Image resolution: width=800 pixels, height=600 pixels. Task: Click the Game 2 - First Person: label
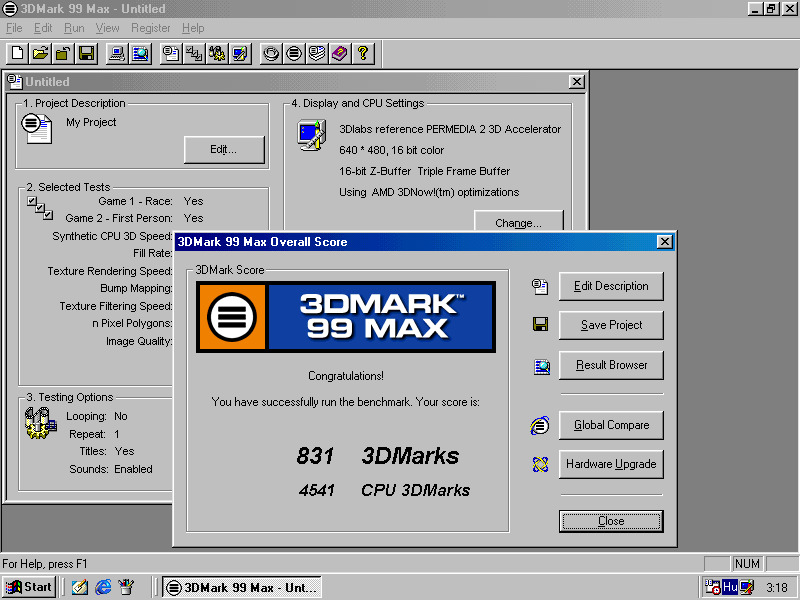119,218
